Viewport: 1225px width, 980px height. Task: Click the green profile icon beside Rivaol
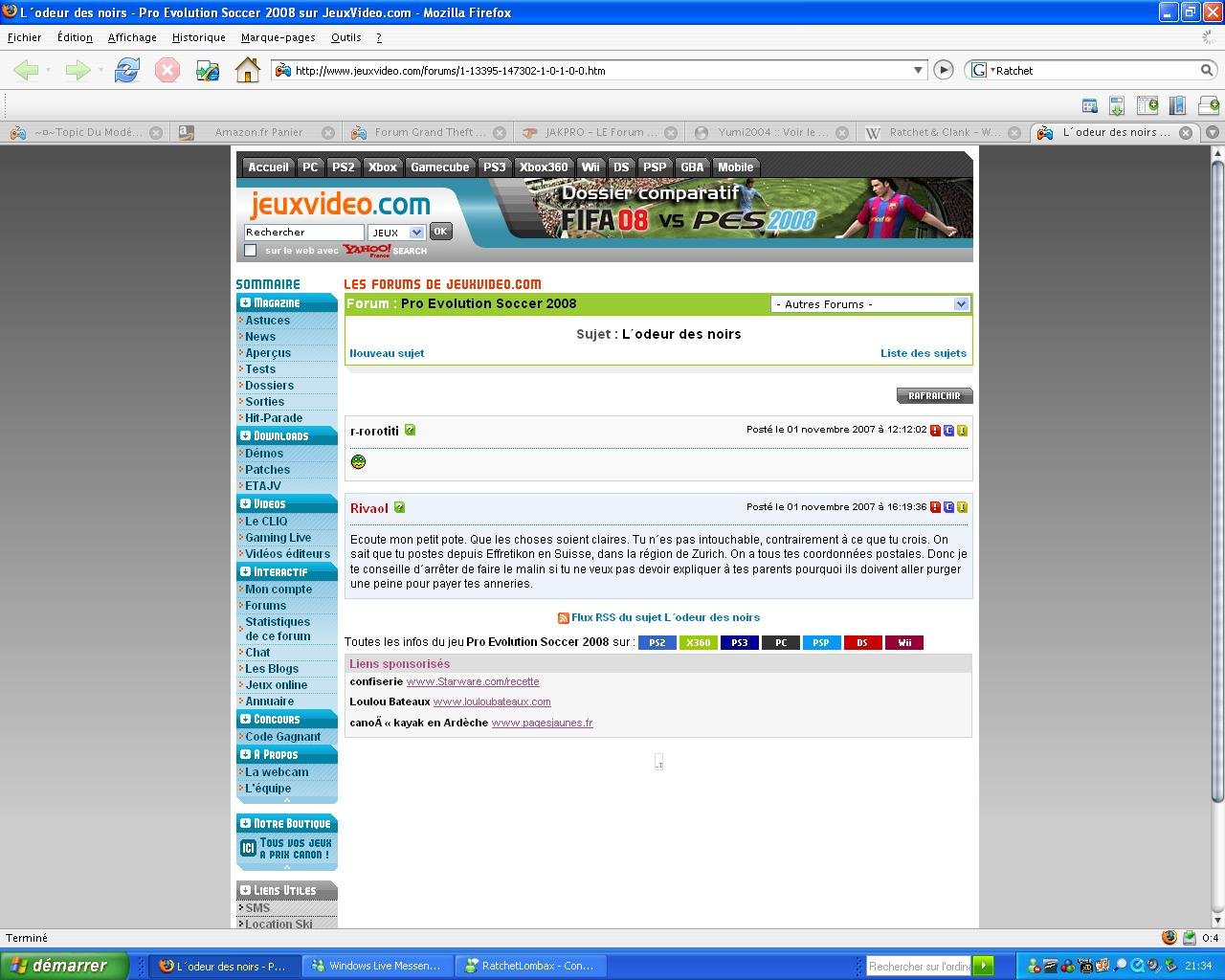point(399,508)
